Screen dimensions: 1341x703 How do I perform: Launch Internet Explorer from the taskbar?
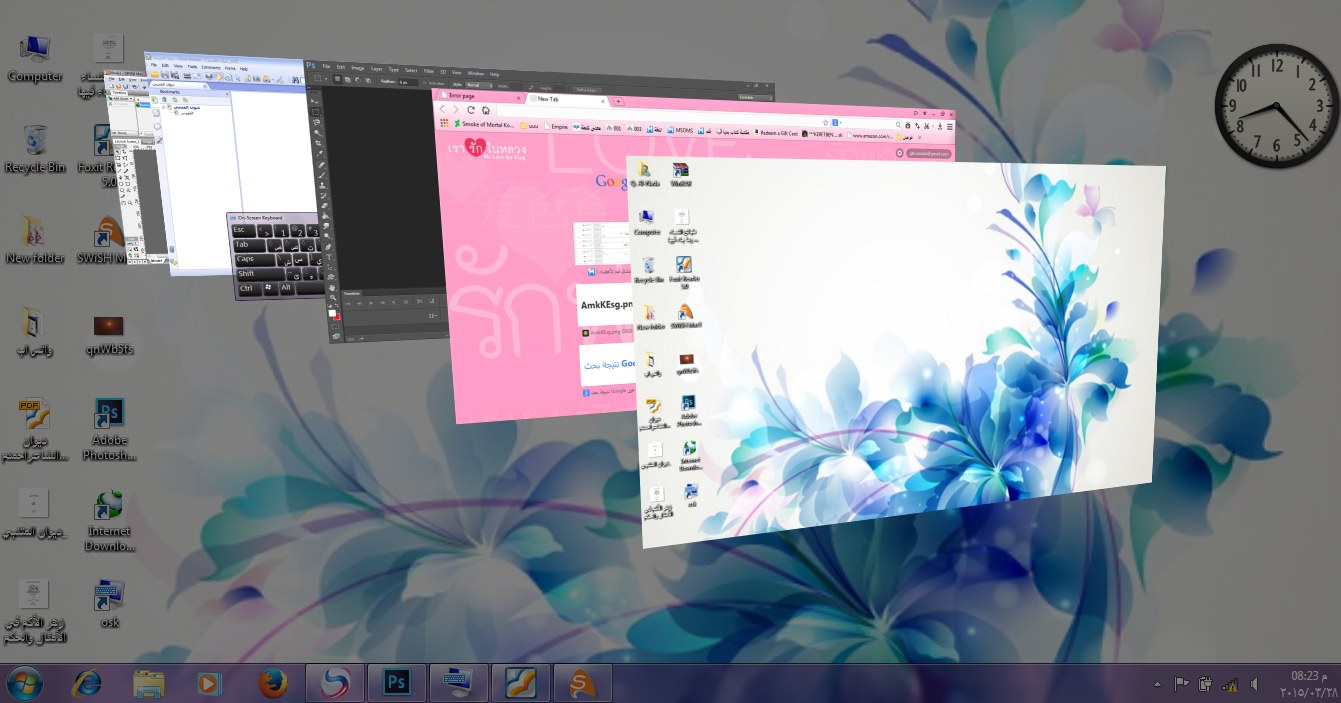point(87,683)
